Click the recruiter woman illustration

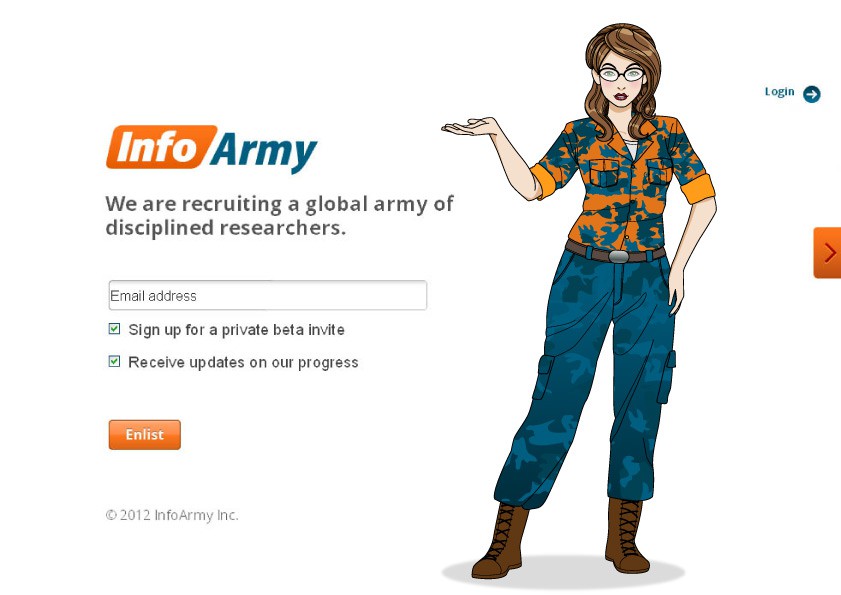(579, 300)
